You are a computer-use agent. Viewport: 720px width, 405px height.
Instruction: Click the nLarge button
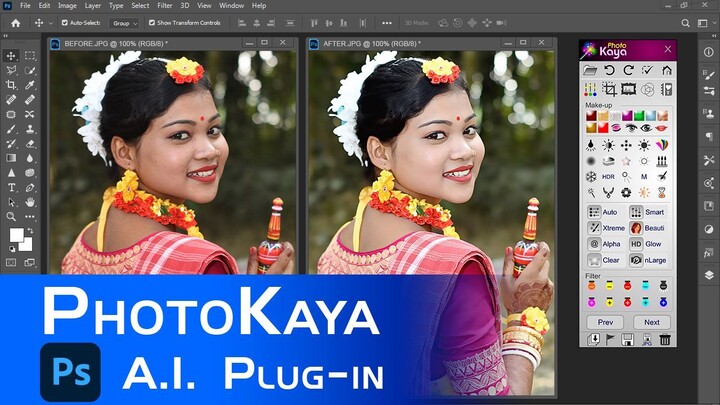[647, 260]
